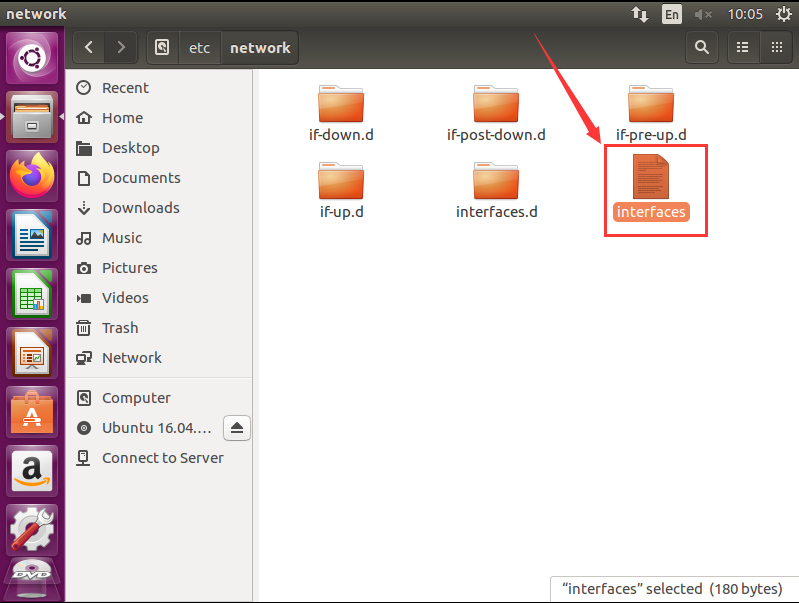Image resolution: width=799 pixels, height=603 pixels.
Task: Select the network path segment
Action: pos(260,47)
